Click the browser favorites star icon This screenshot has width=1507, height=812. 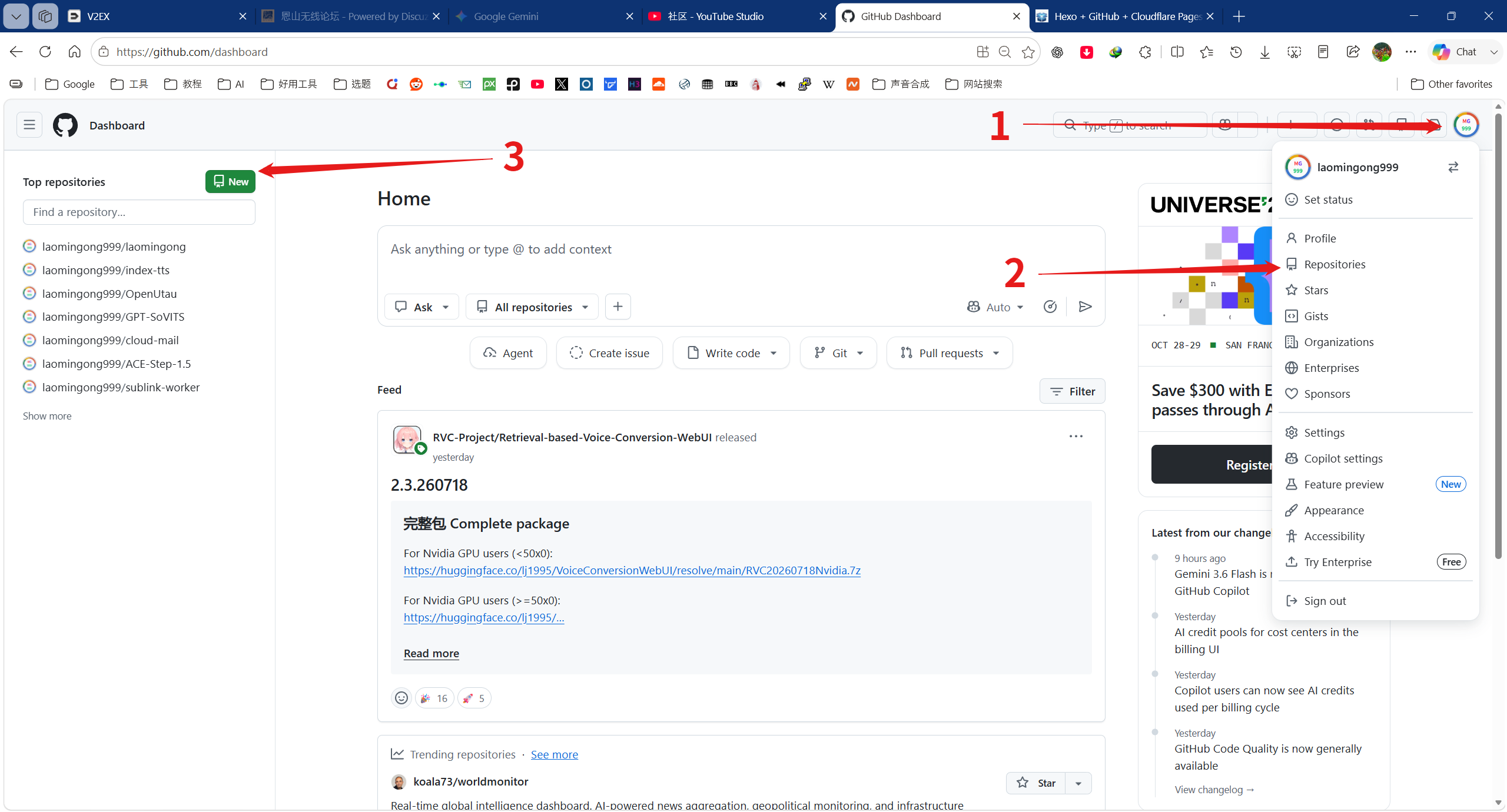[1028, 52]
